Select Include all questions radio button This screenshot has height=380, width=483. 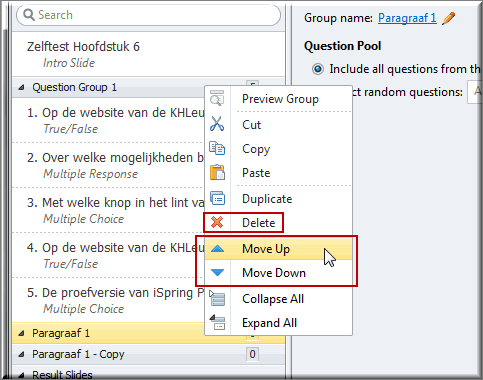318,69
